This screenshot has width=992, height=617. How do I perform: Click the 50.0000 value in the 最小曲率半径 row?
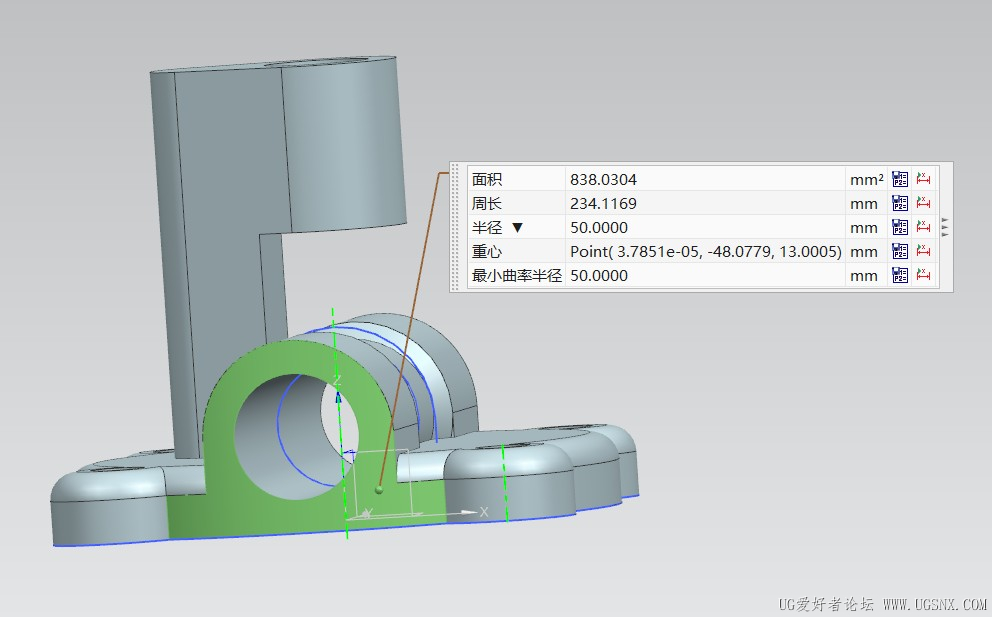point(598,276)
